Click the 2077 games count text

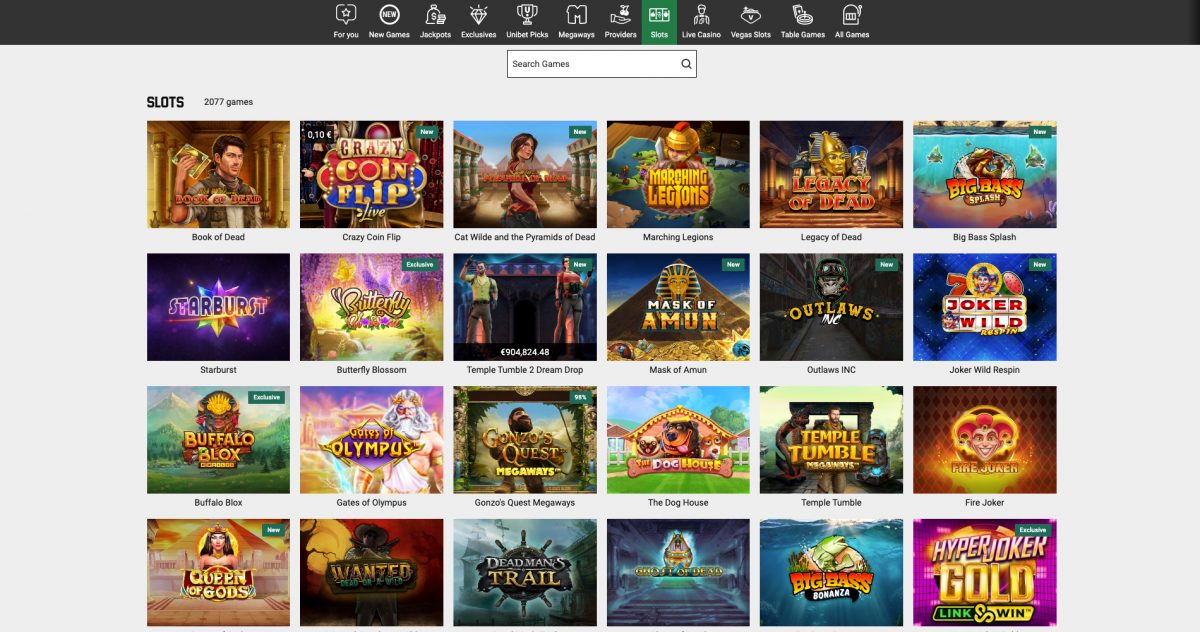tap(228, 102)
